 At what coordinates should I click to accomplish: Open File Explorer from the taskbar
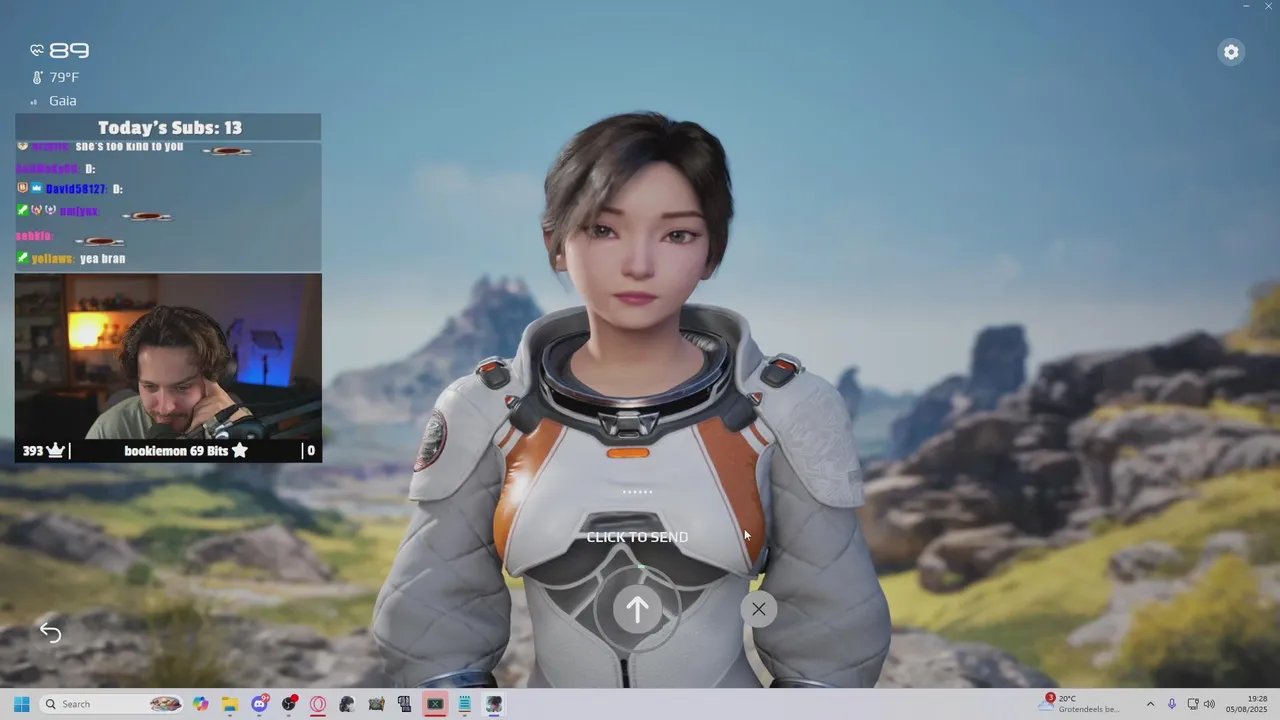click(229, 704)
